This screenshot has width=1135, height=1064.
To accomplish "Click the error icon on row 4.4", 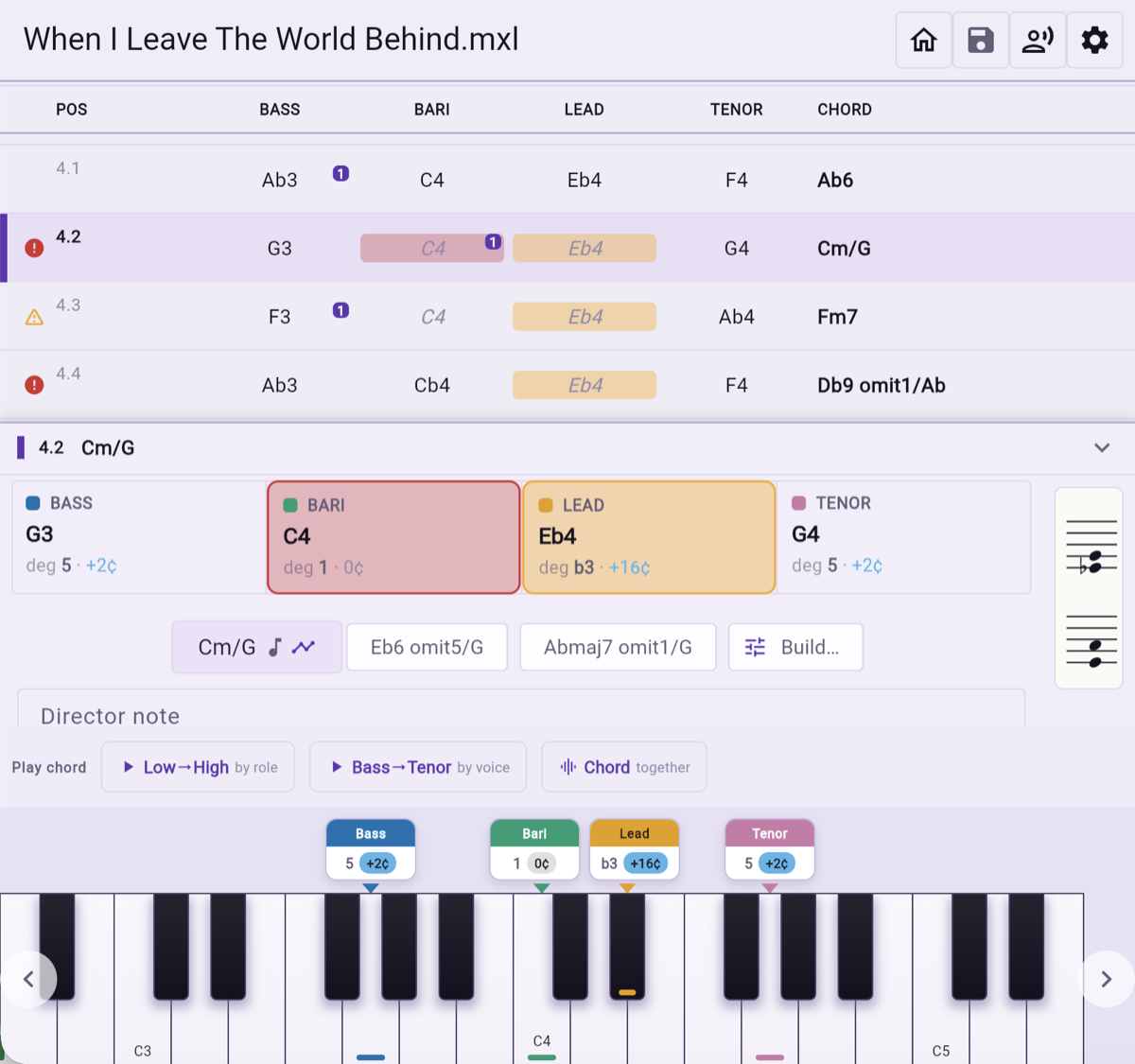I will pos(34,385).
